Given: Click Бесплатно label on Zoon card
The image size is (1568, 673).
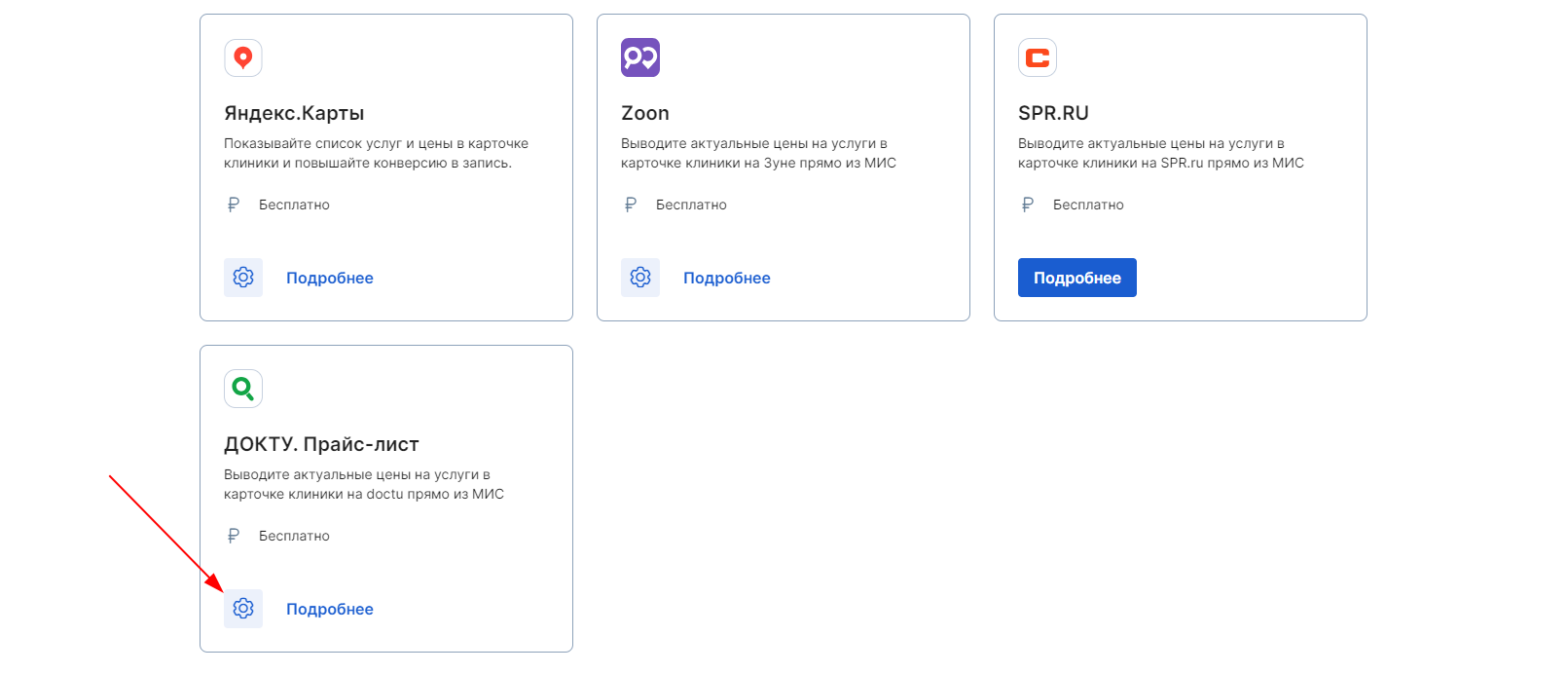Looking at the screenshot, I should click(691, 205).
